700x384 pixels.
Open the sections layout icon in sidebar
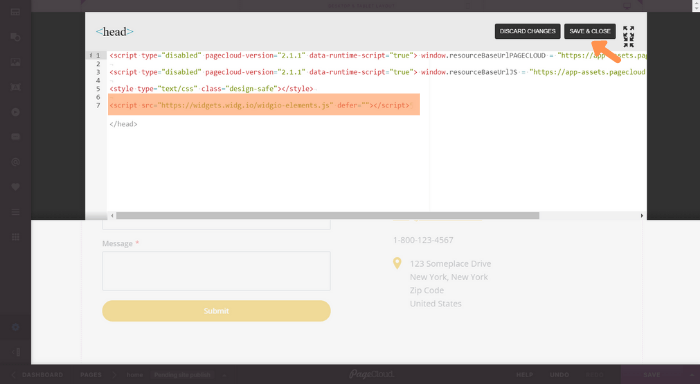[x=15, y=12]
